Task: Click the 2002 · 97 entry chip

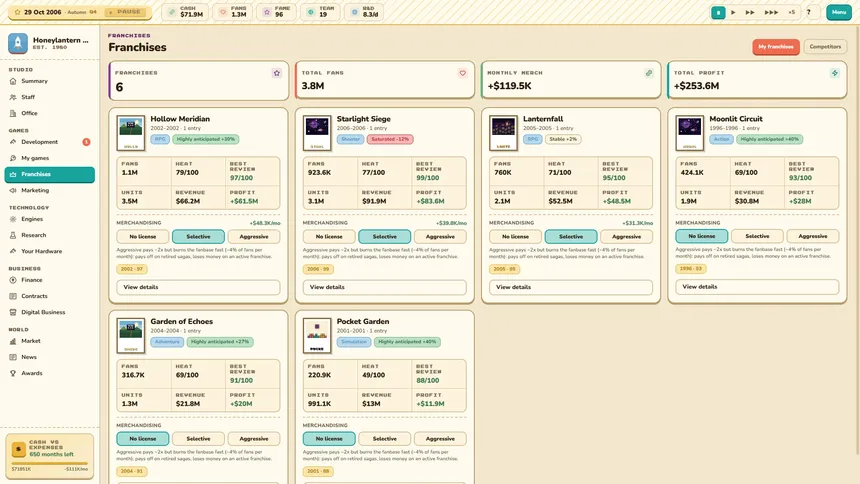Action: tap(132, 269)
